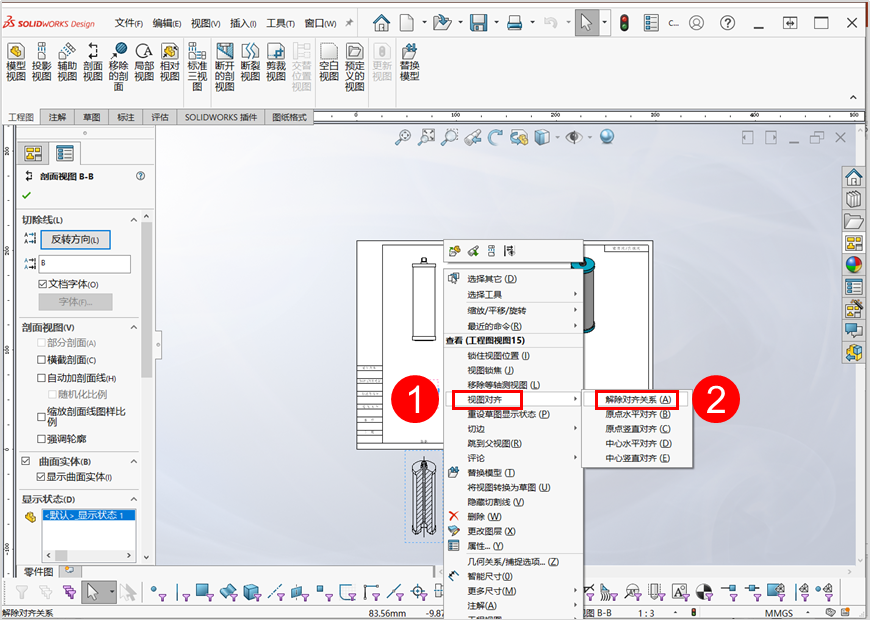Click the section label input field containing B
Viewport: 870px width, 620px height.
84,264
